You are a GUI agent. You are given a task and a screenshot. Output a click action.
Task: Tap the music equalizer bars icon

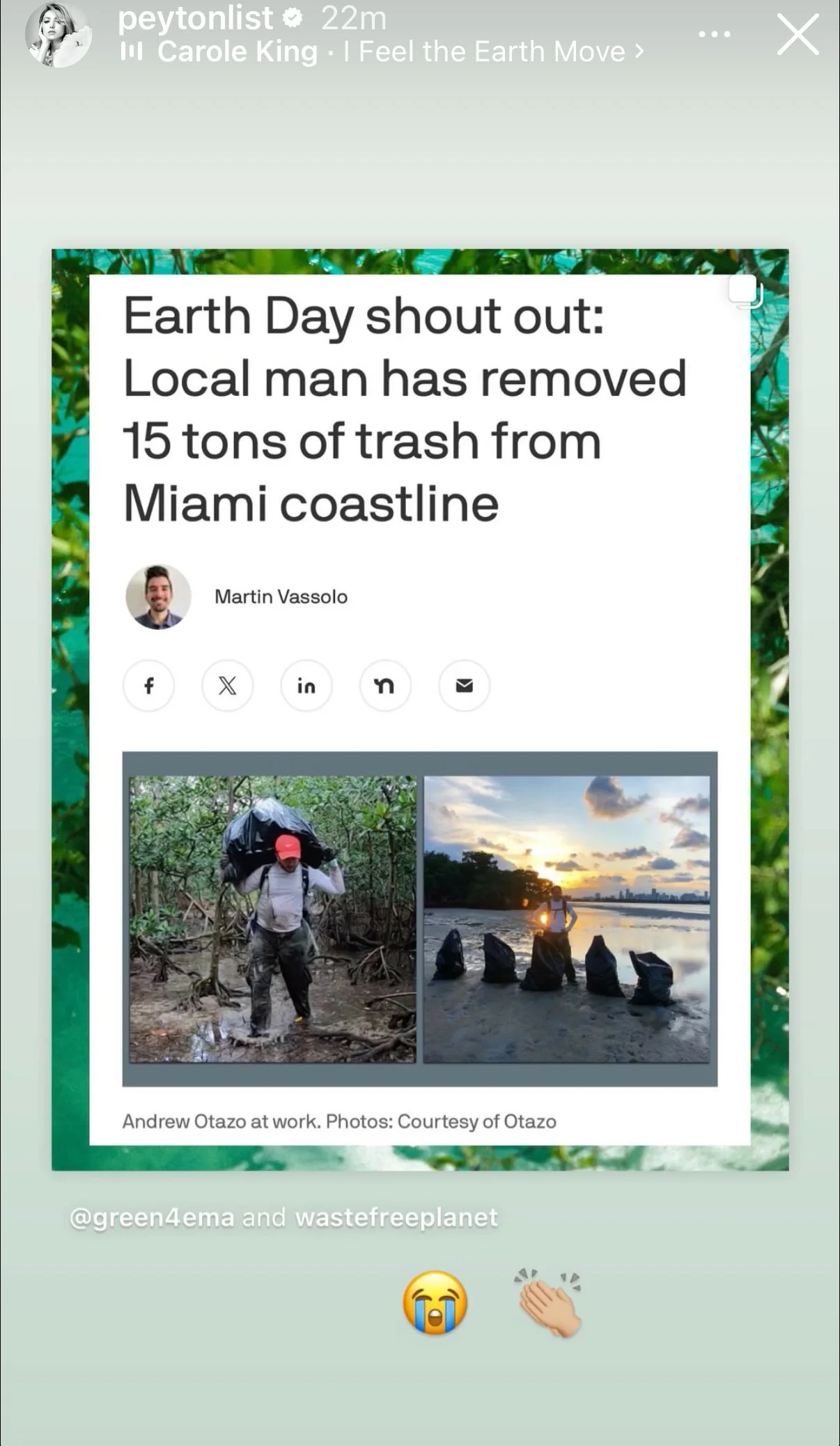point(132,51)
